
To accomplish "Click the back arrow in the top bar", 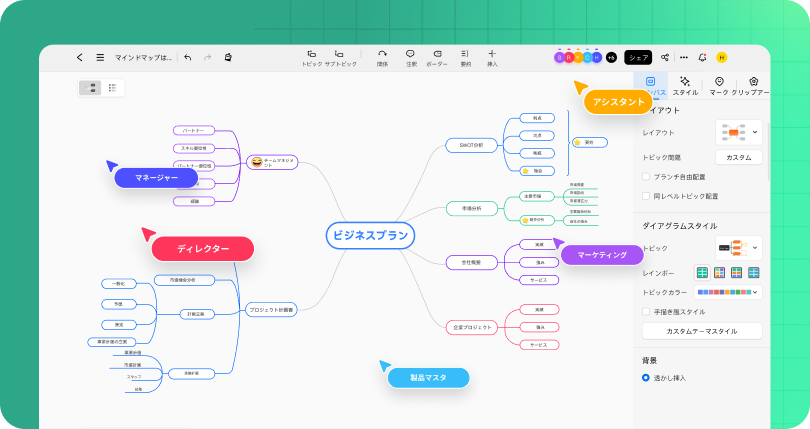I will (x=80, y=58).
